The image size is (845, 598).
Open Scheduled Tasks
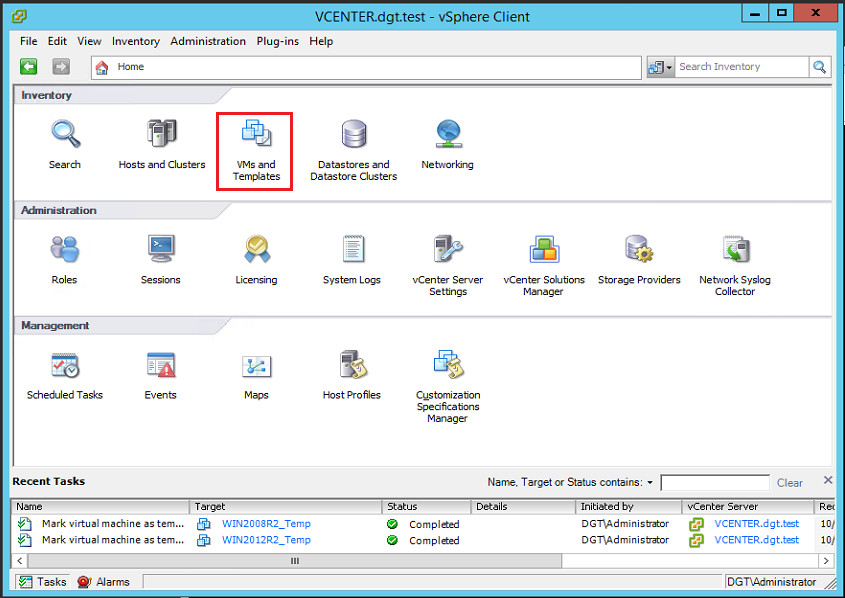[x=65, y=365]
